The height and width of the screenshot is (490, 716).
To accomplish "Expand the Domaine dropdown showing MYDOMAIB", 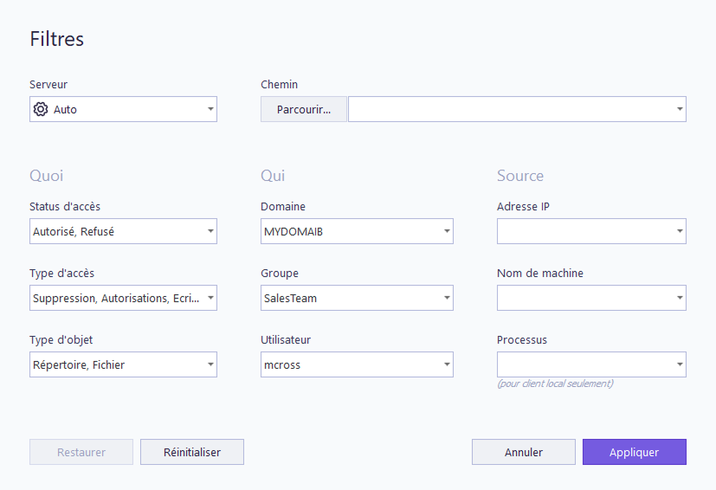I will [x=357, y=231].
